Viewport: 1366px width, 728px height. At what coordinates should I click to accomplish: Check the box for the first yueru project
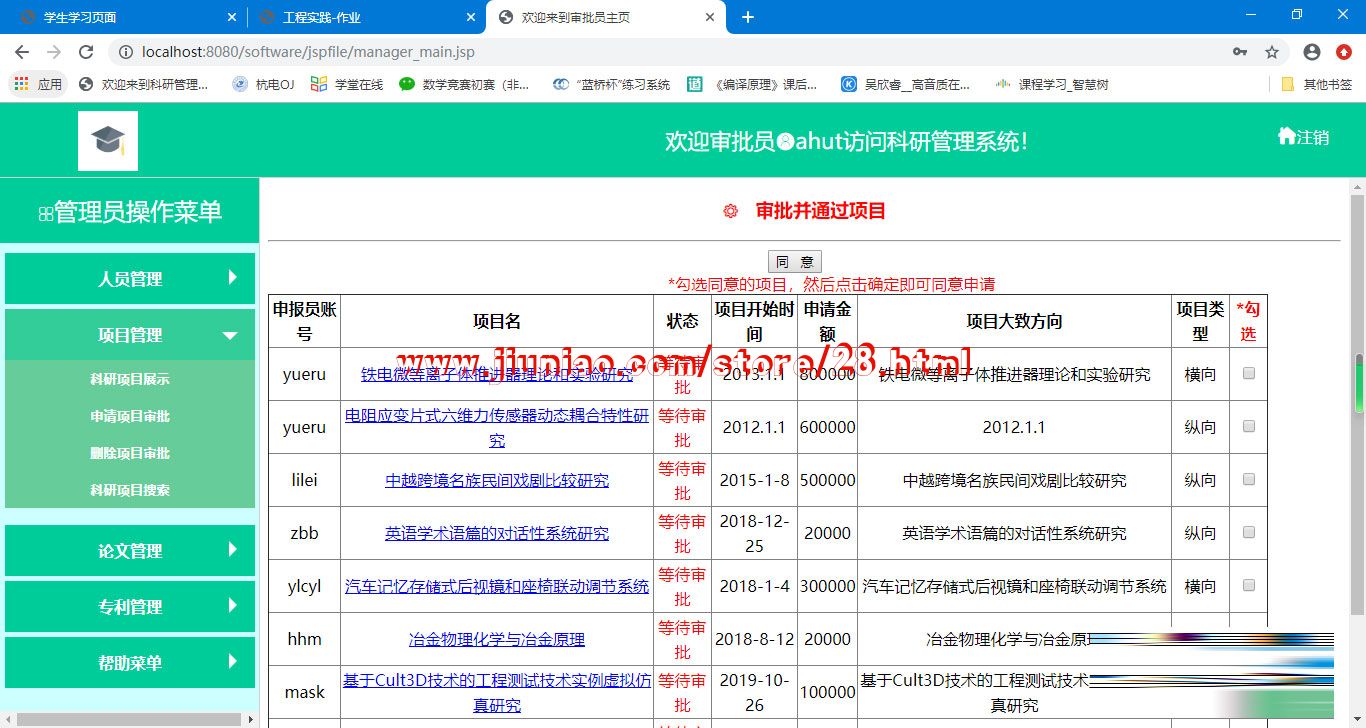[x=1248, y=373]
